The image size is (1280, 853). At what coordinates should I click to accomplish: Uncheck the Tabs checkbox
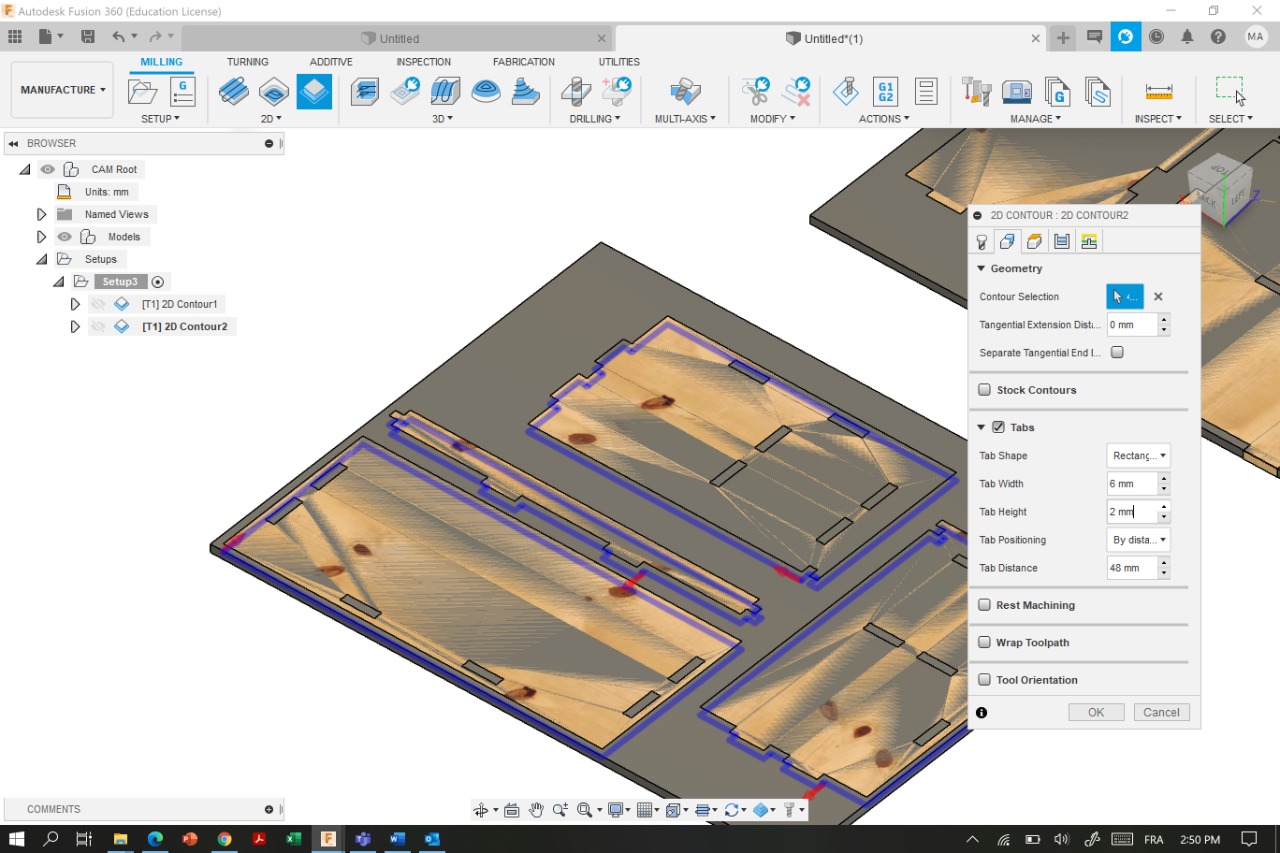coord(998,427)
